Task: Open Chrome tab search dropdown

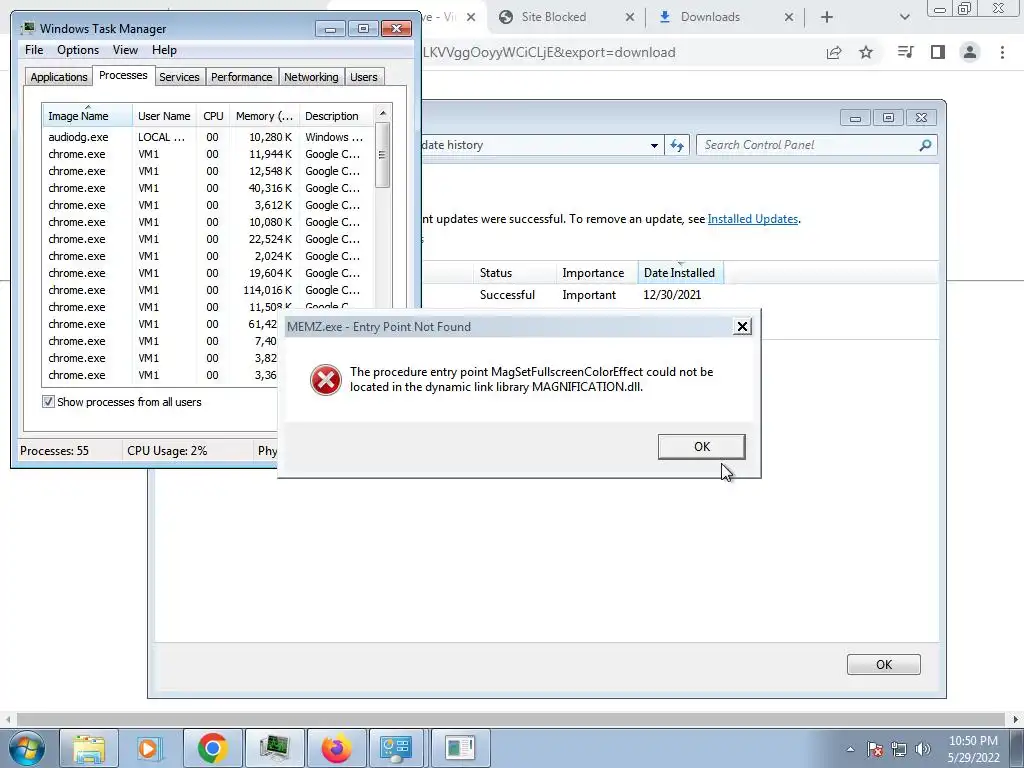Action: pyautogui.click(x=904, y=17)
